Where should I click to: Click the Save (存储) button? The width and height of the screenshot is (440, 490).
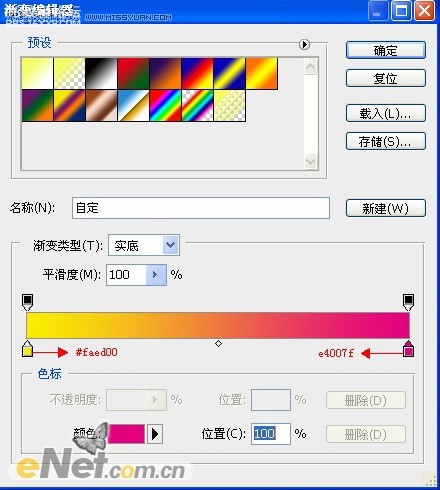(386, 141)
